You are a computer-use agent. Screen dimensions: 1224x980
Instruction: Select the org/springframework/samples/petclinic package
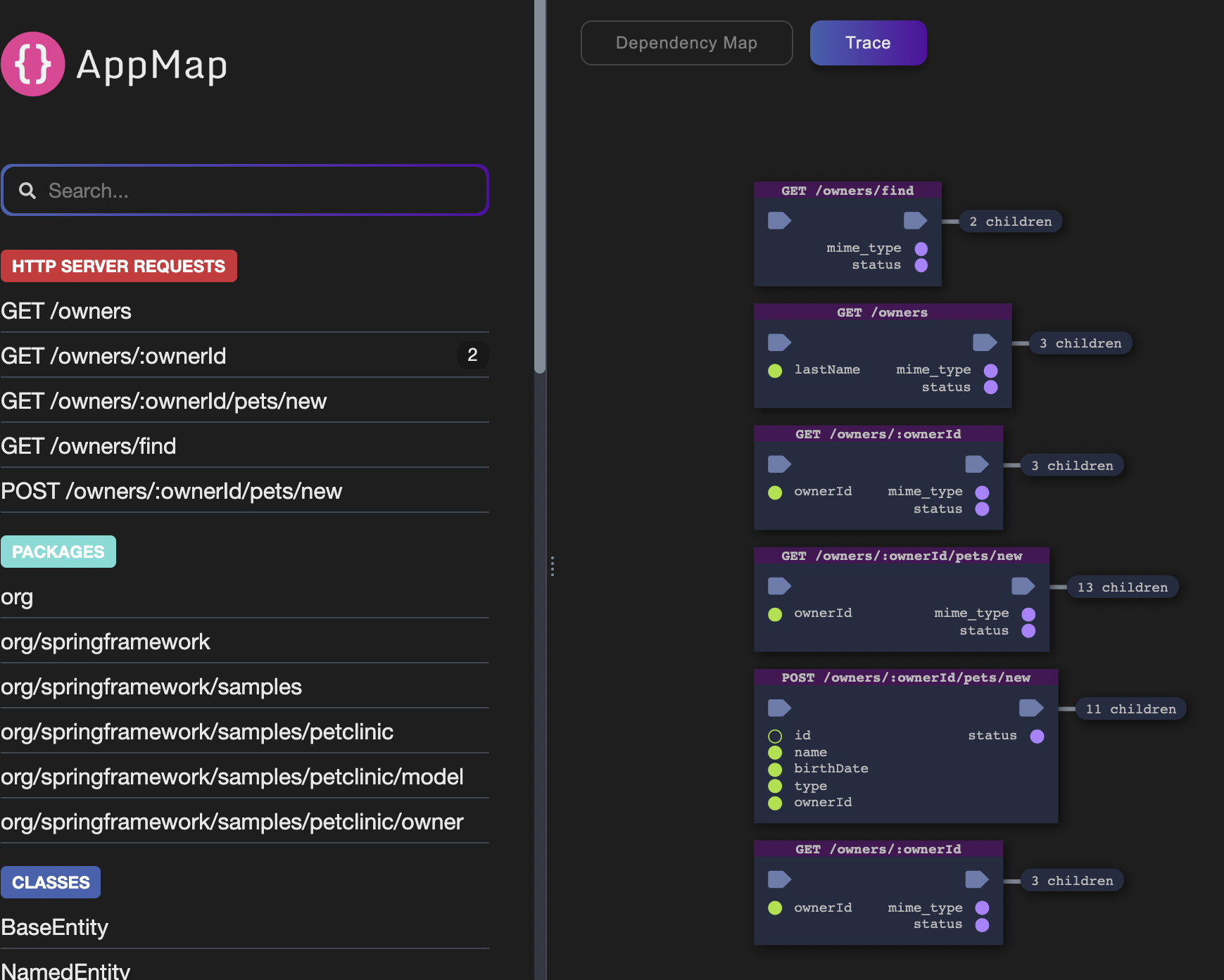(198, 732)
